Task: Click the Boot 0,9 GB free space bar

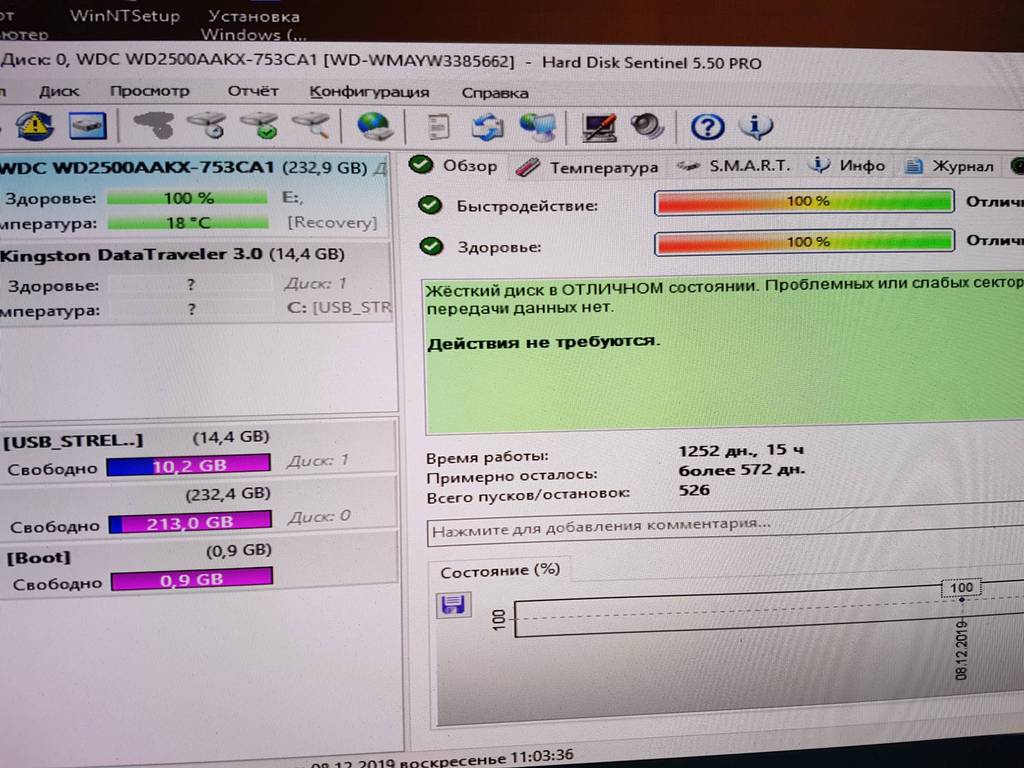Action: [x=192, y=579]
